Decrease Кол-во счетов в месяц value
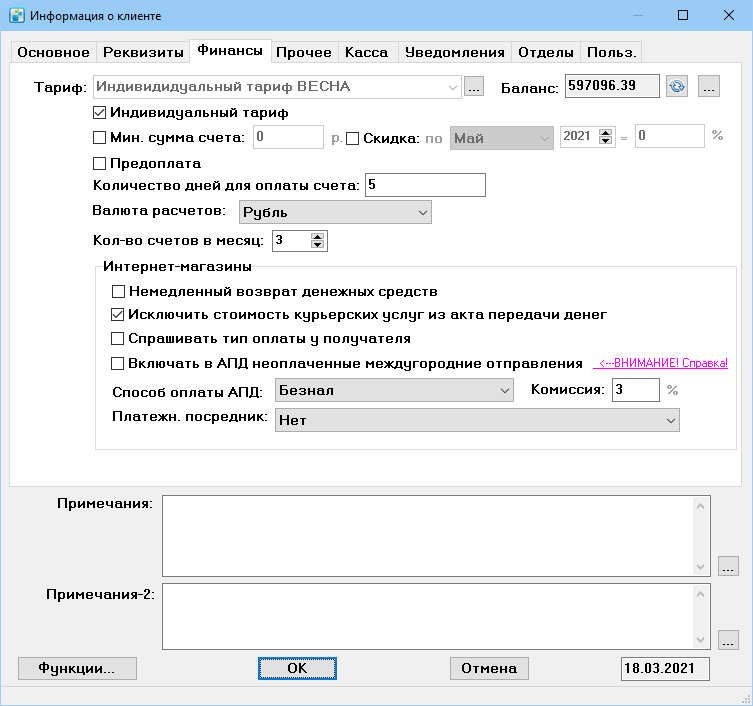 tap(317, 244)
